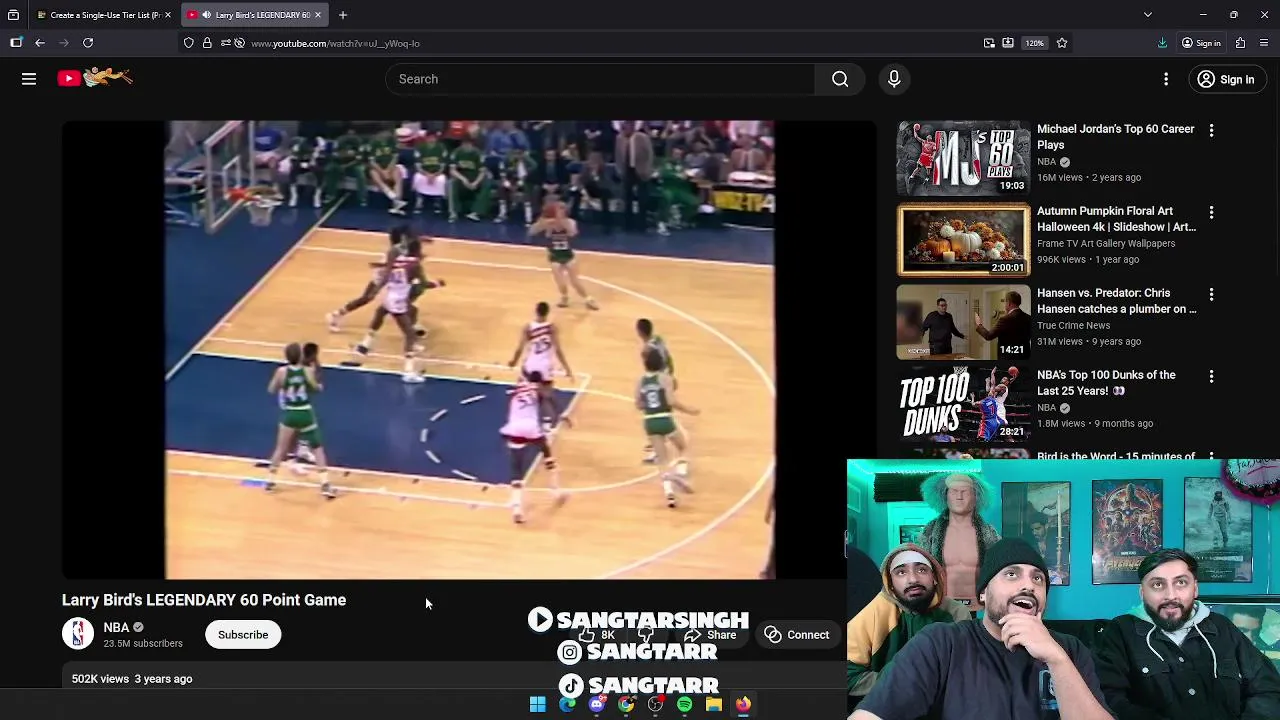Open File Explorer from taskbar

tap(714, 705)
